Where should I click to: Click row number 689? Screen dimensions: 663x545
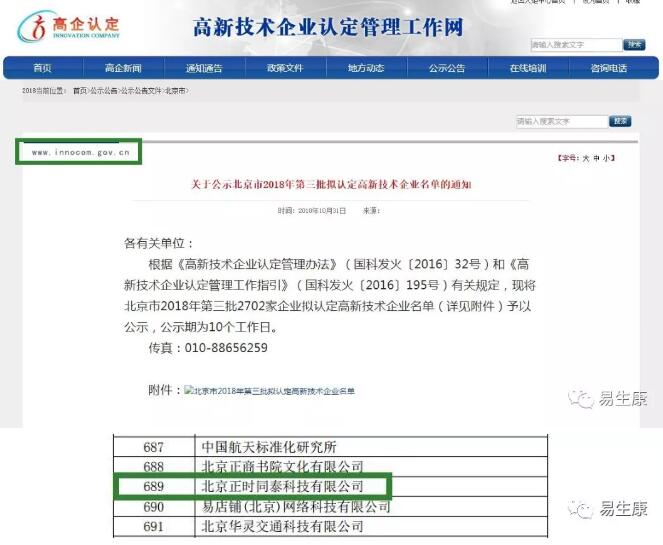(x=153, y=487)
